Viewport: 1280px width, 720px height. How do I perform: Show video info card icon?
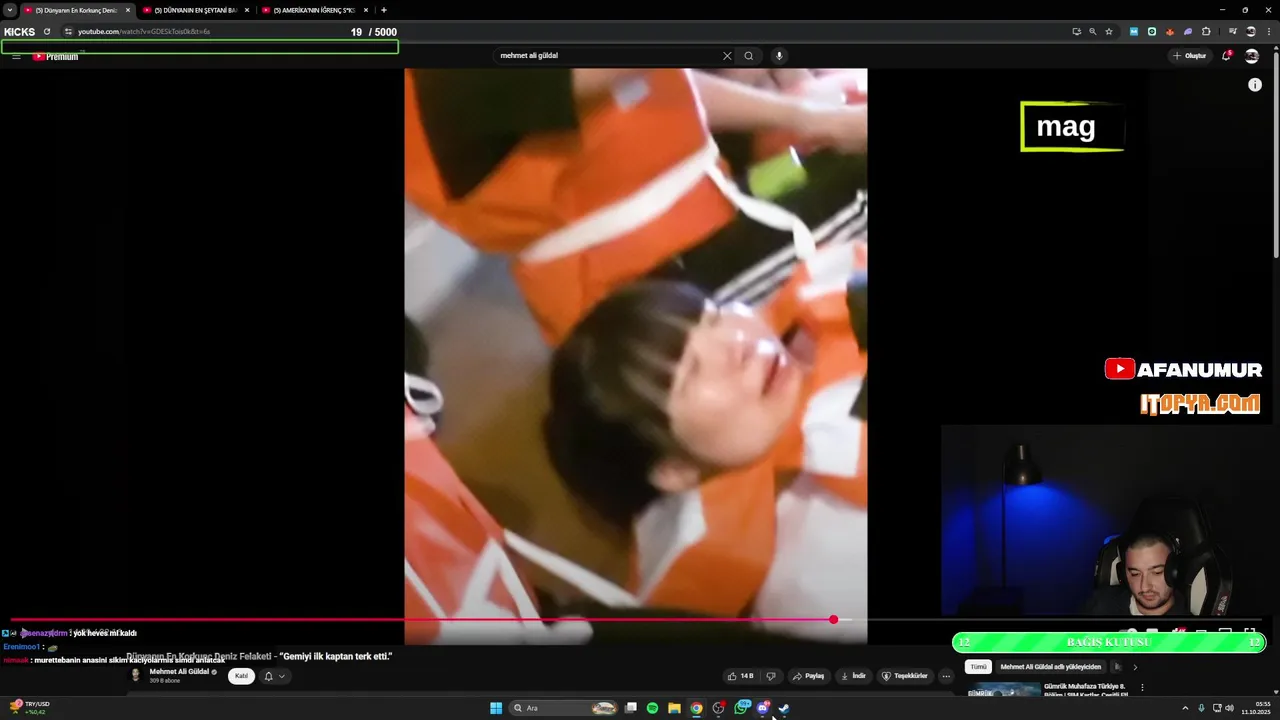1255,85
